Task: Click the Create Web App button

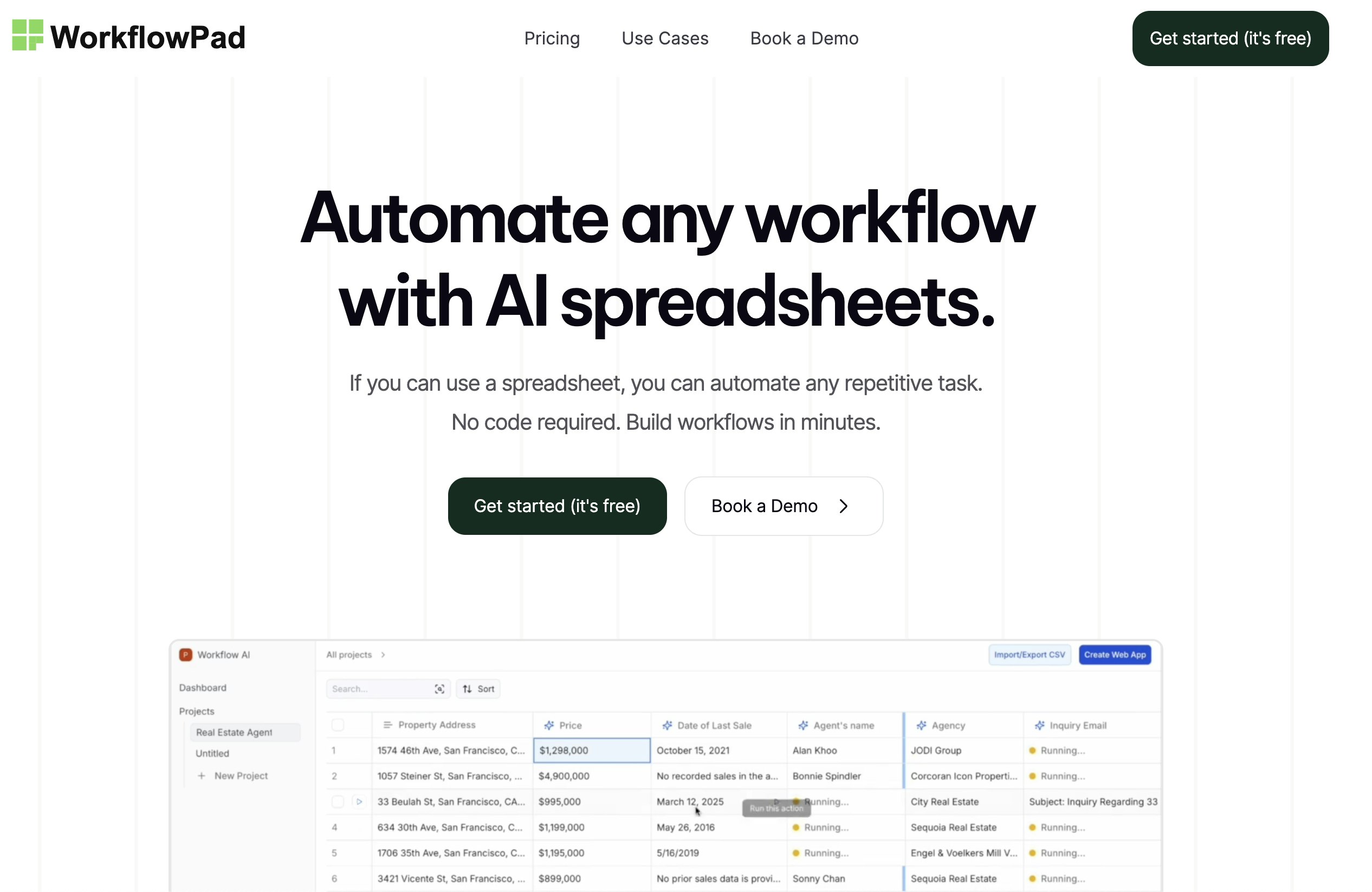Action: point(1114,655)
